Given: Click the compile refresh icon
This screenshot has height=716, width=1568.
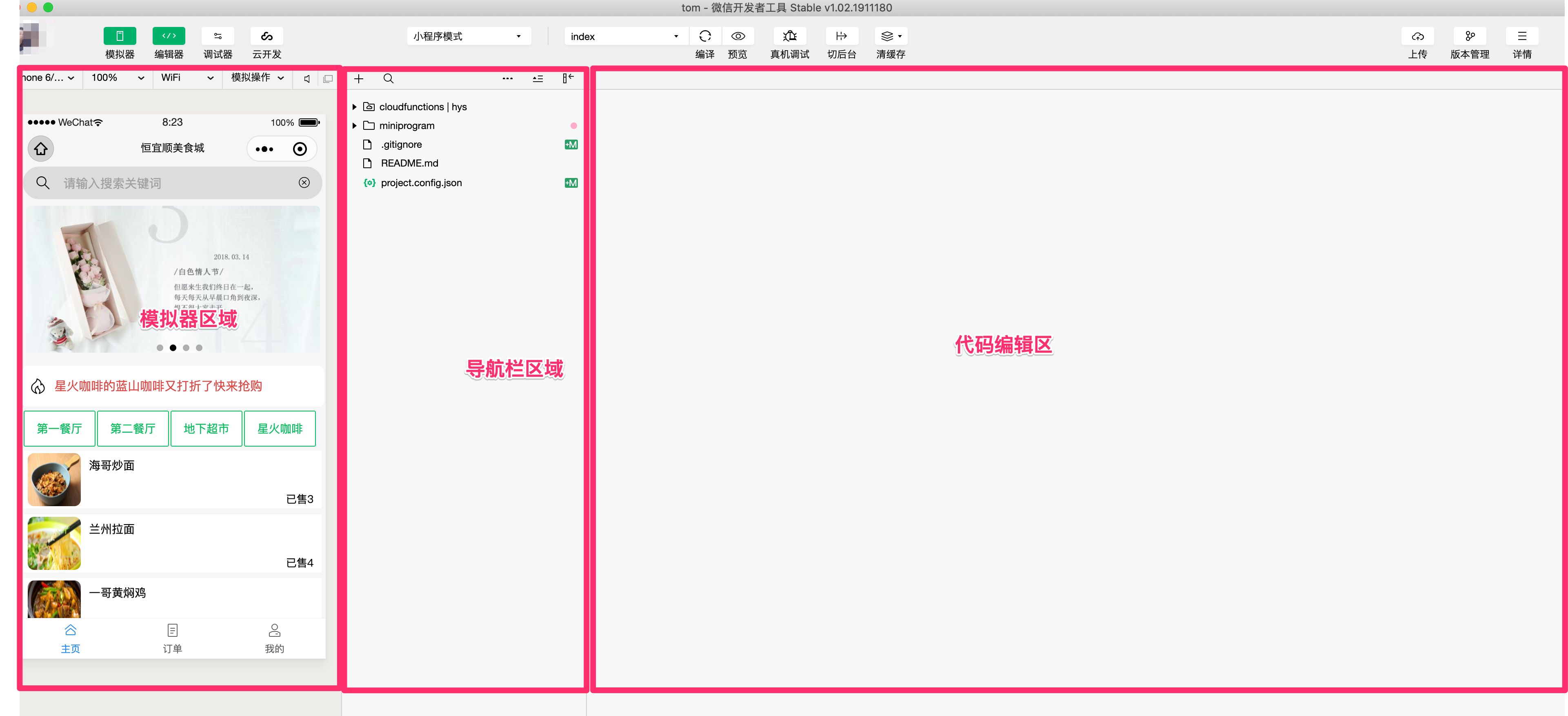Looking at the screenshot, I should pyautogui.click(x=705, y=36).
